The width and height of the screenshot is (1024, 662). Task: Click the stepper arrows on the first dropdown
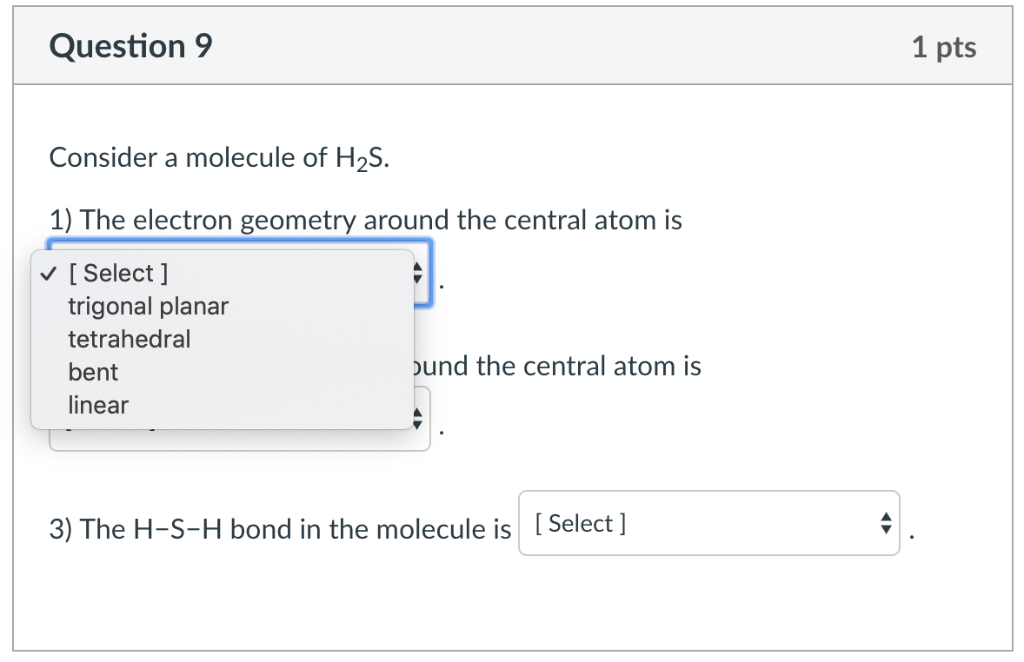point(418,272)
